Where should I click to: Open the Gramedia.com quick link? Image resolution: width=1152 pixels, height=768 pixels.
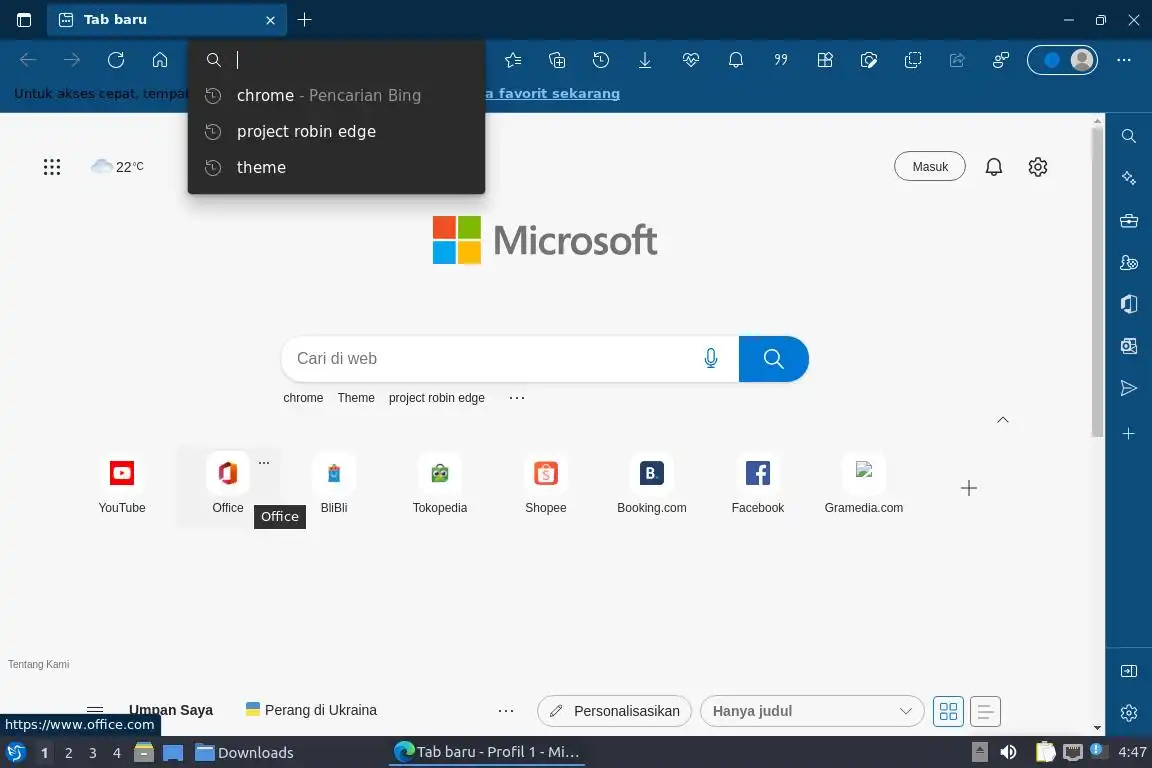point(864,486)
